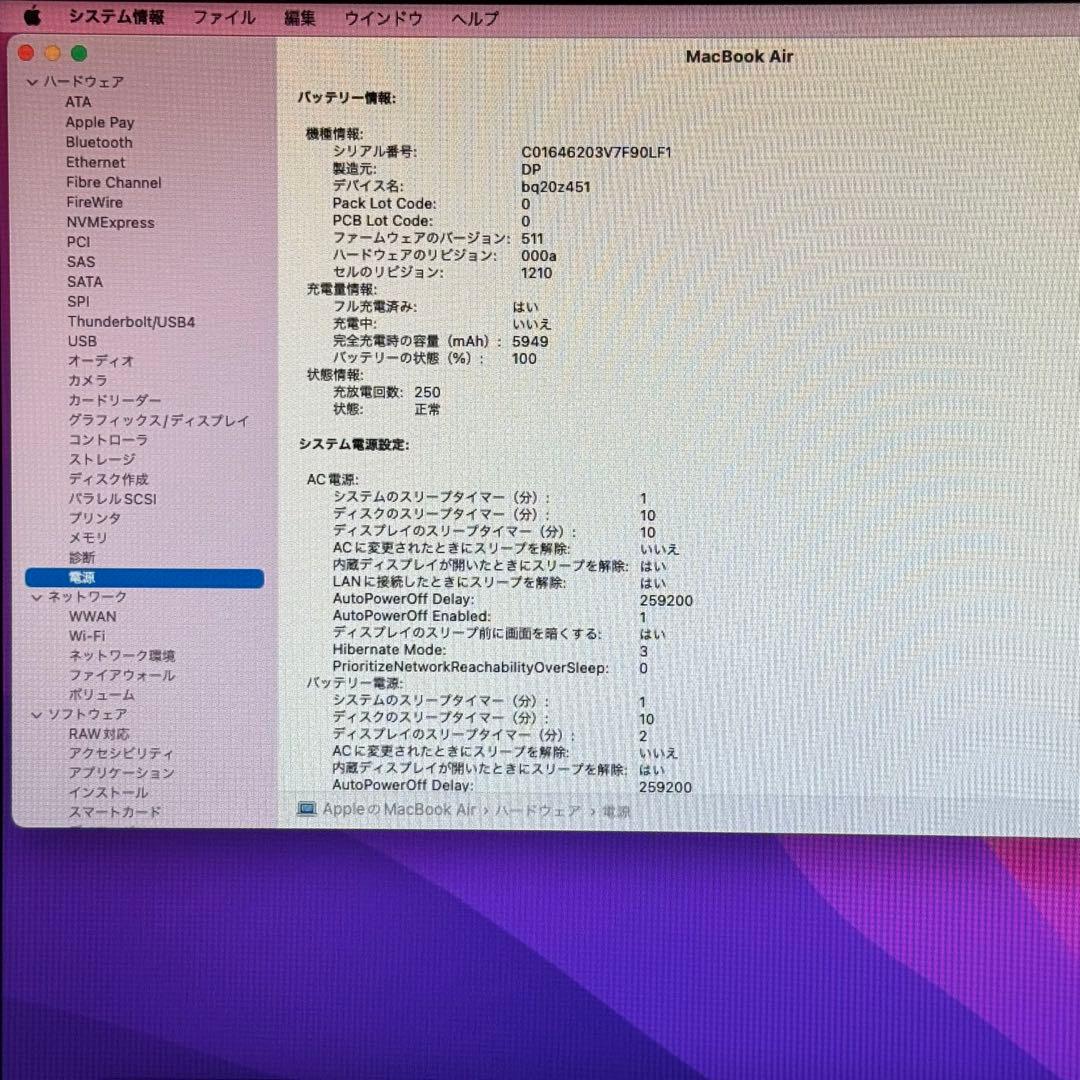
Task: Select コントローラ in the sidebar
Action: (108, 439)
